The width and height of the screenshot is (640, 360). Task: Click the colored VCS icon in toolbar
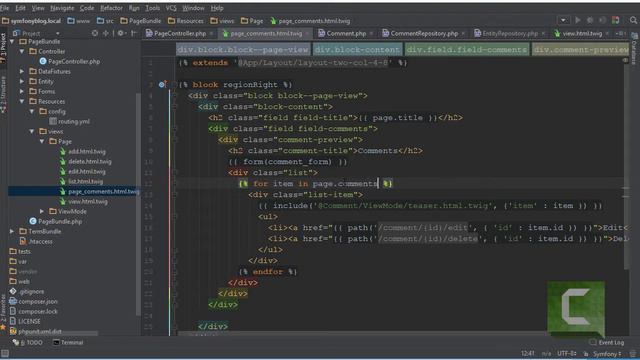[616, 20]
